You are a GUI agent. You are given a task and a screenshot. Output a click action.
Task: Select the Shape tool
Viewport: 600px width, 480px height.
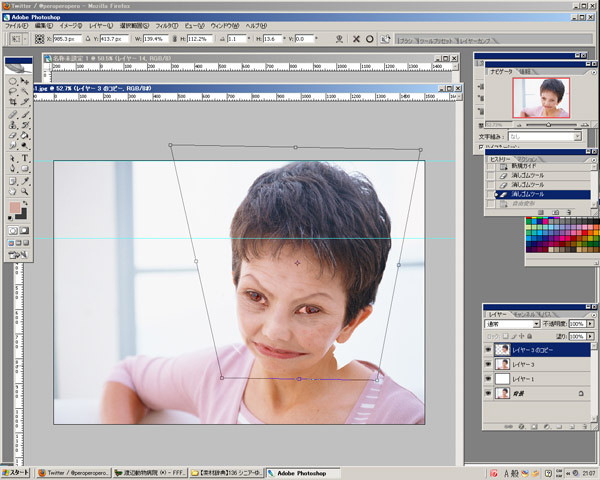click(x=24, y=168)
